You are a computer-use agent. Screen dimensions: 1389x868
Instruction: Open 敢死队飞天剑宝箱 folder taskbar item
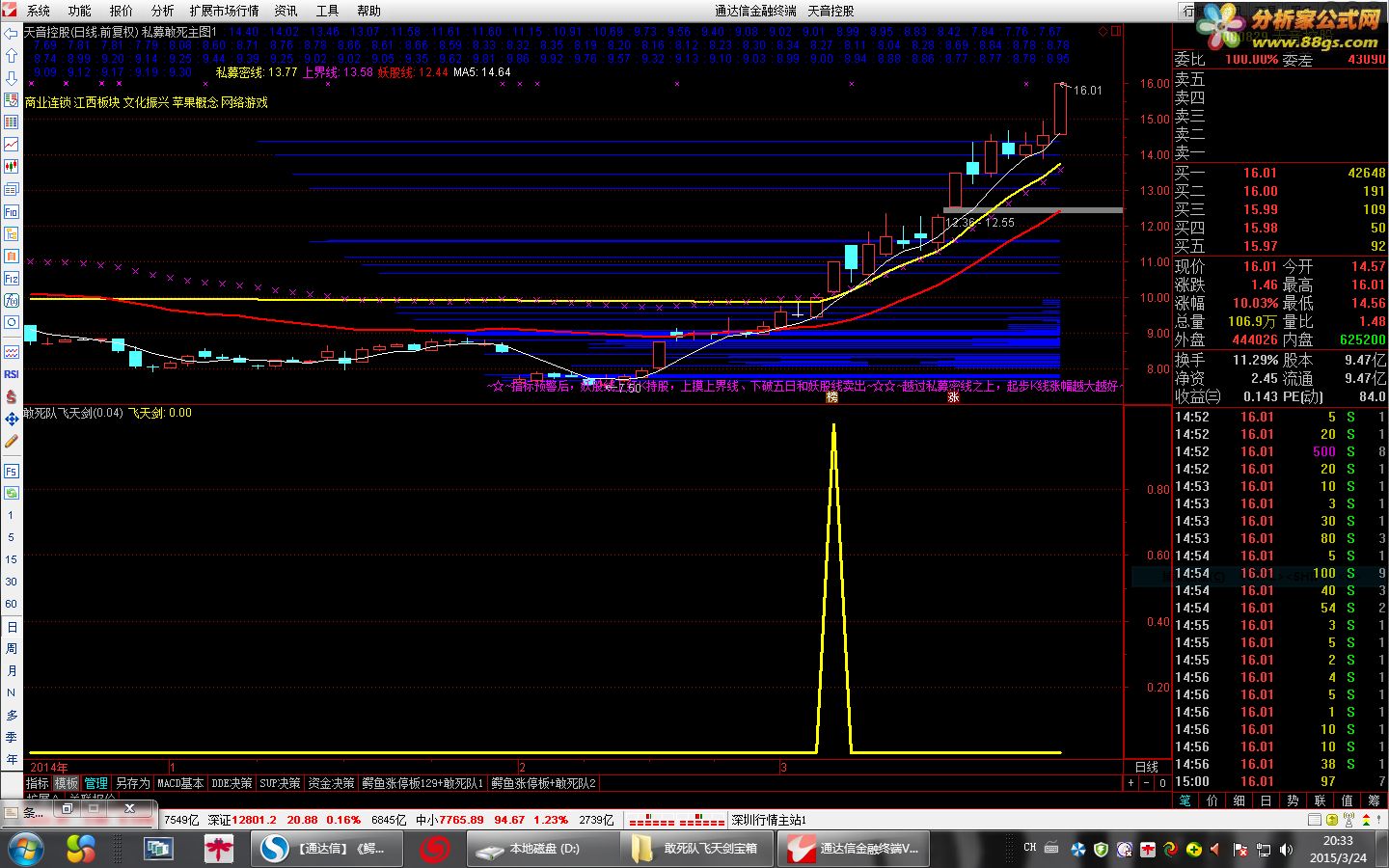[x=696, y=849]
